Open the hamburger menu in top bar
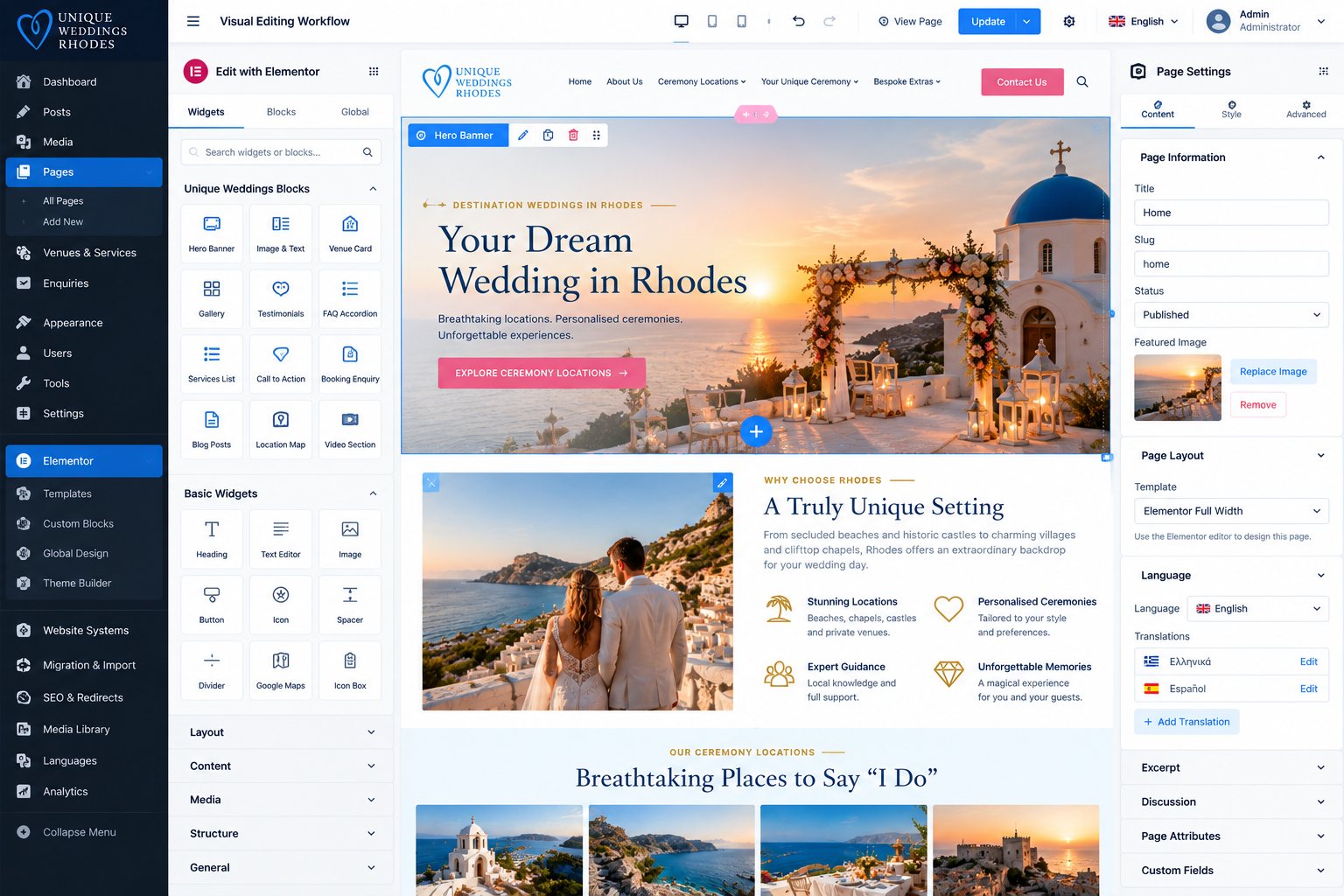 point(193,21)
